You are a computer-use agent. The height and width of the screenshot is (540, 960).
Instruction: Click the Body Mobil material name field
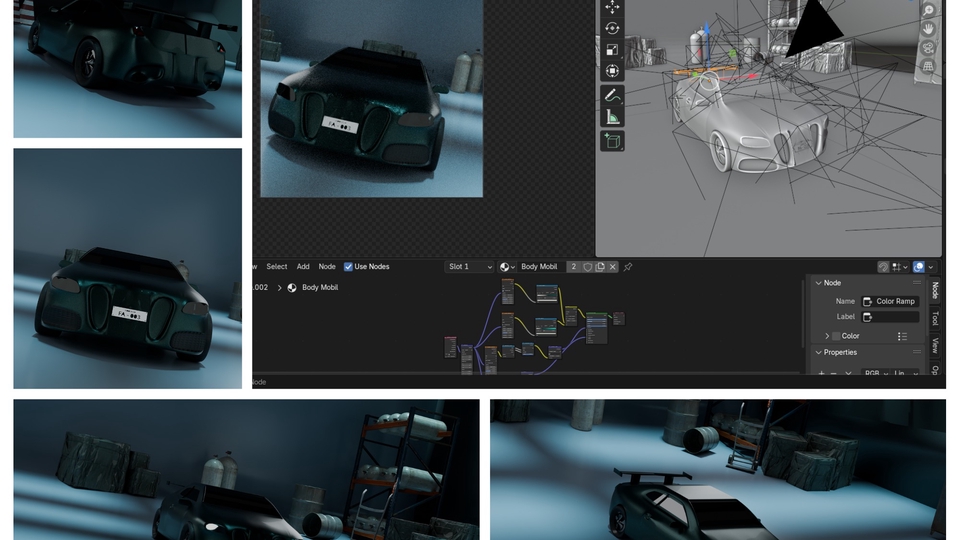[539, 267]
